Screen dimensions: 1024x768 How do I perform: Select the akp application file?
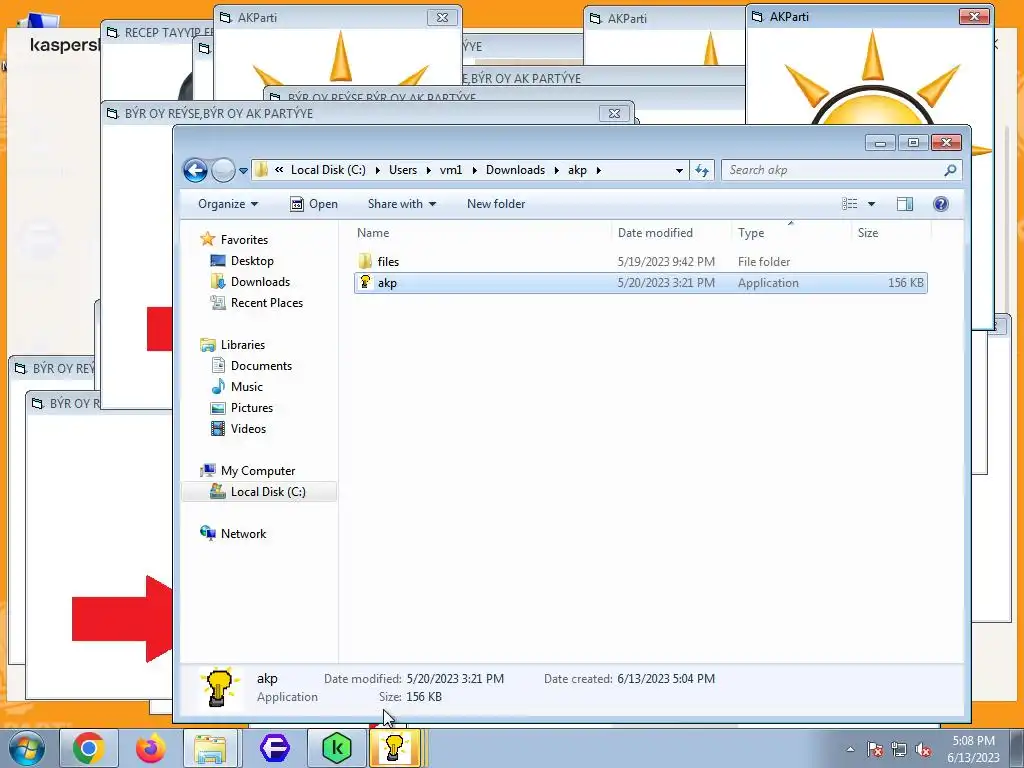640,283
